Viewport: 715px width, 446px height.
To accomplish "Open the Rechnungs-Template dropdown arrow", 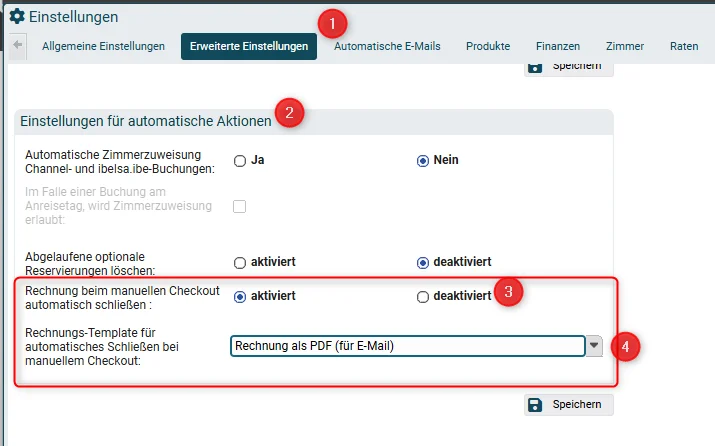I will click(594, 346).
